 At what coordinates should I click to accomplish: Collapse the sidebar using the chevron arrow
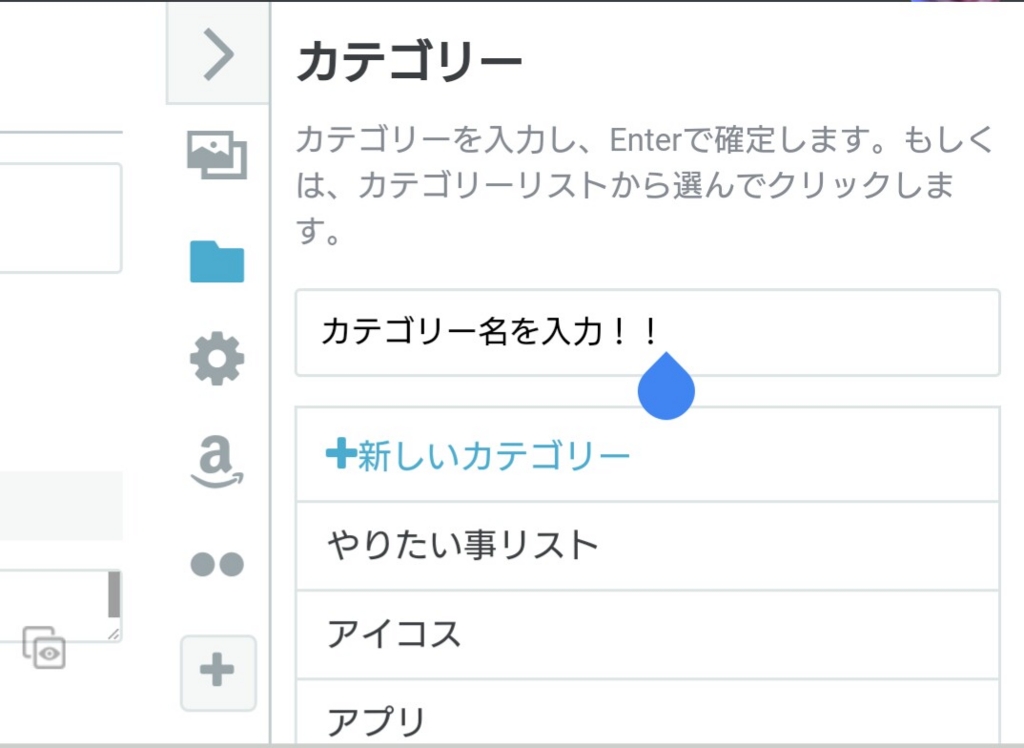click(x=218, y=52)
